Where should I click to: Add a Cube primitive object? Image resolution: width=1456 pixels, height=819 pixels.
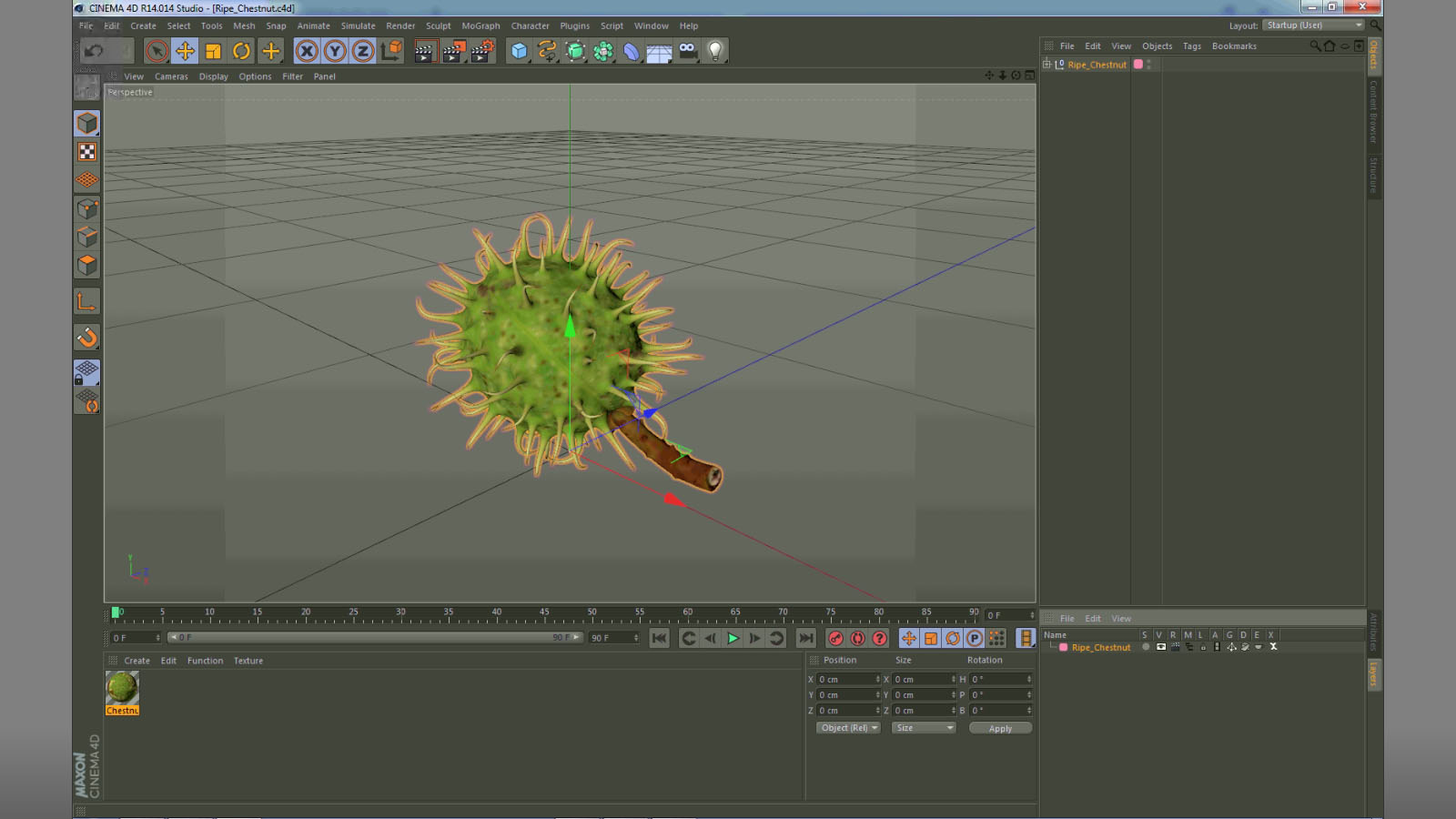(519, 51)
